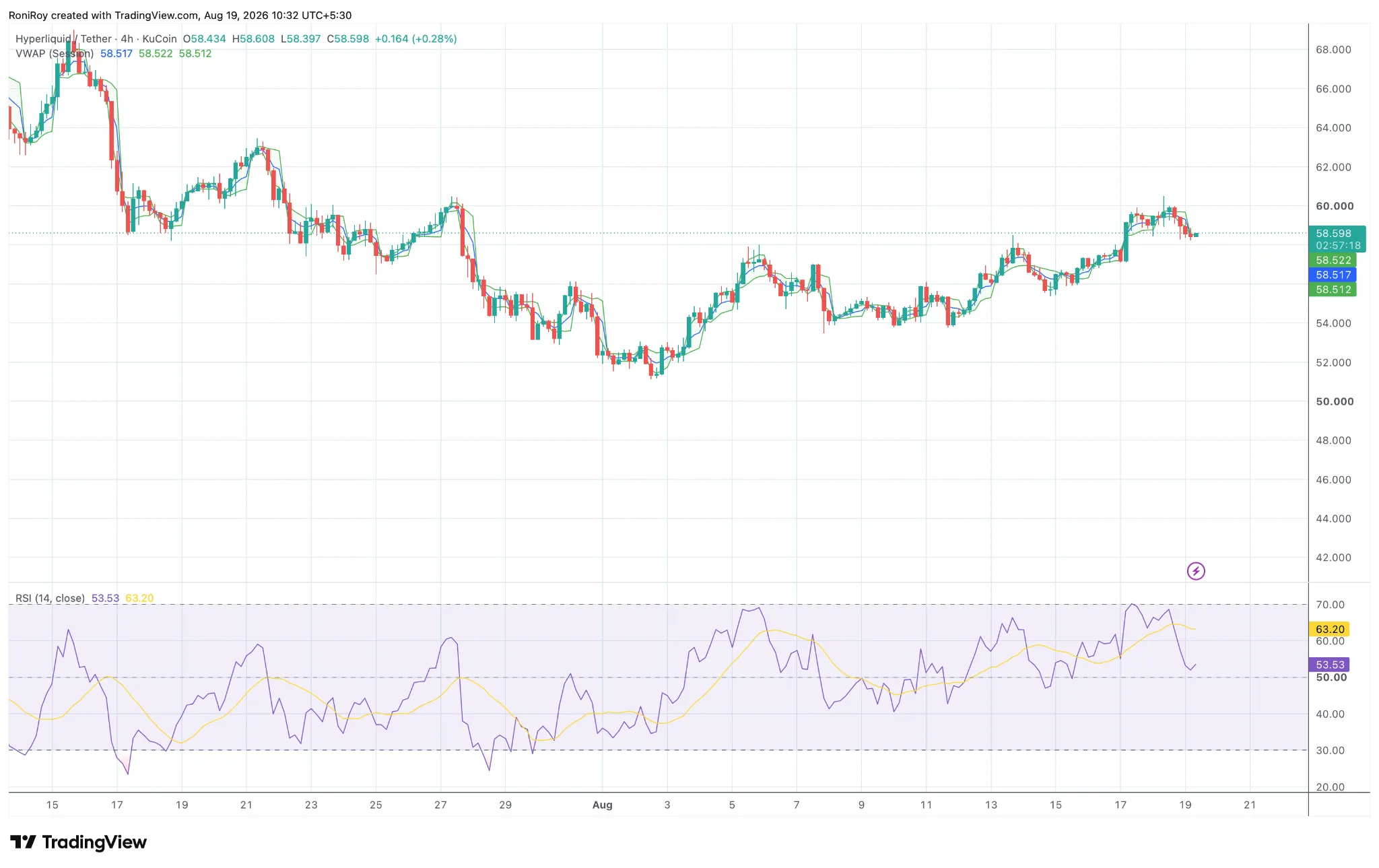The height and width of the screenshot is (868, 1379).
Task: Click the Hyperliquid / Tether symbol title
Action: tap(64, 39)
